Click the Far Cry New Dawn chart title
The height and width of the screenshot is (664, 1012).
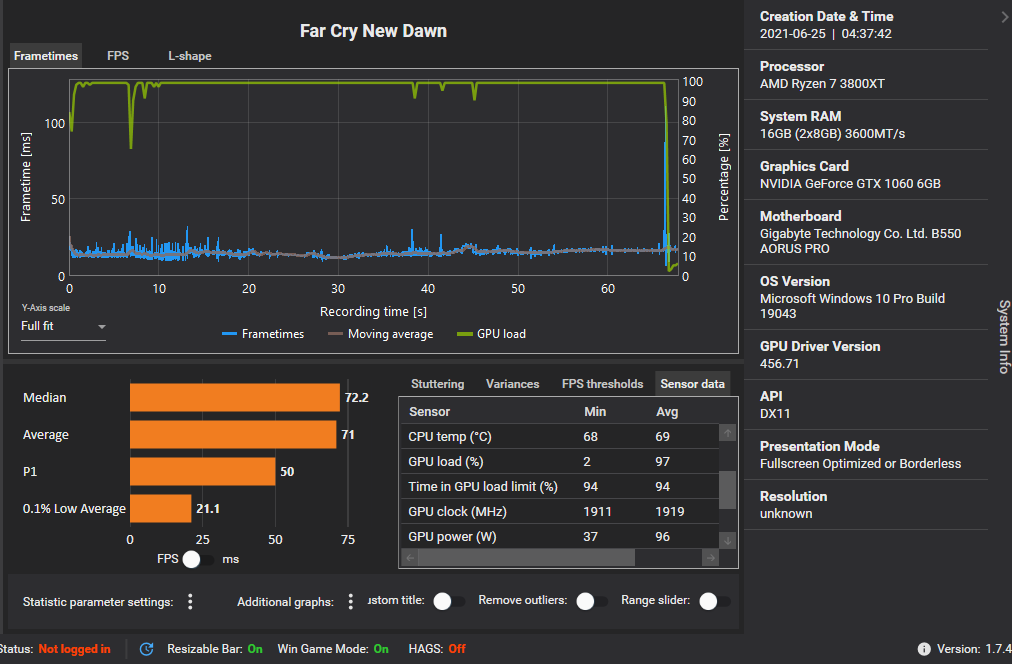(373, 31)
